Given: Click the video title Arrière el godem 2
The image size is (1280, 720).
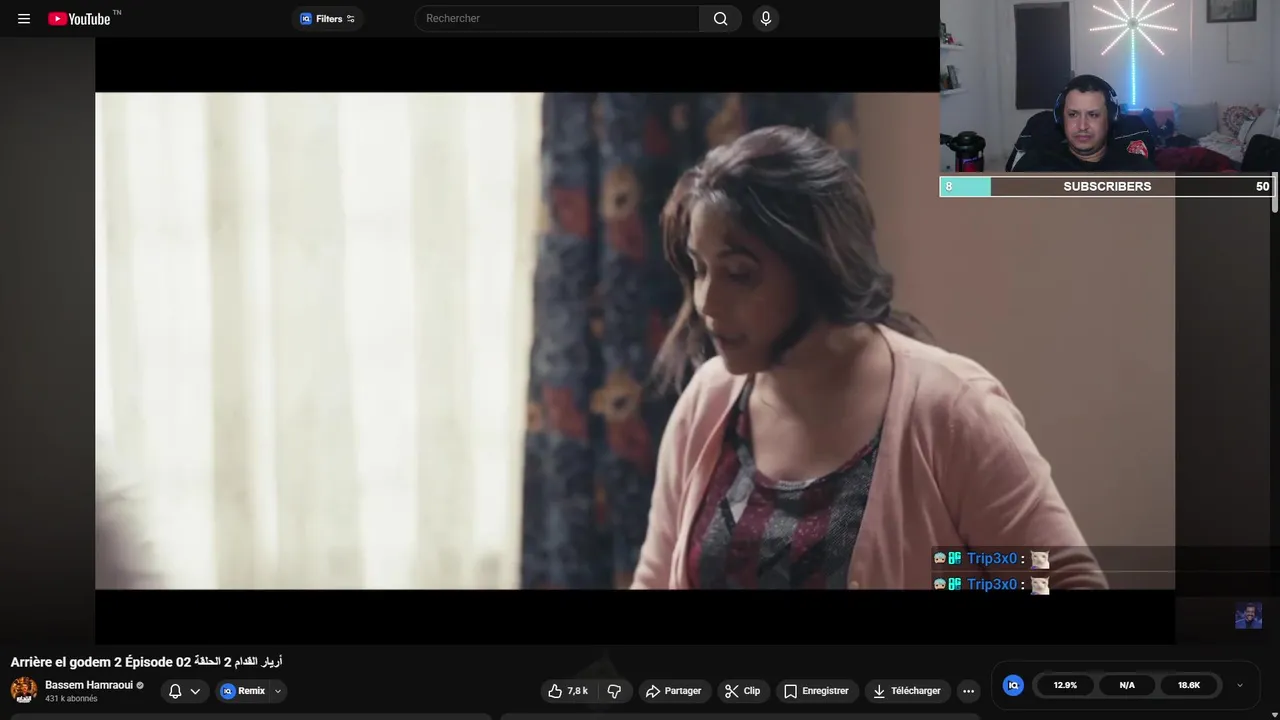Looking at the screenshot, I should 146,662.
